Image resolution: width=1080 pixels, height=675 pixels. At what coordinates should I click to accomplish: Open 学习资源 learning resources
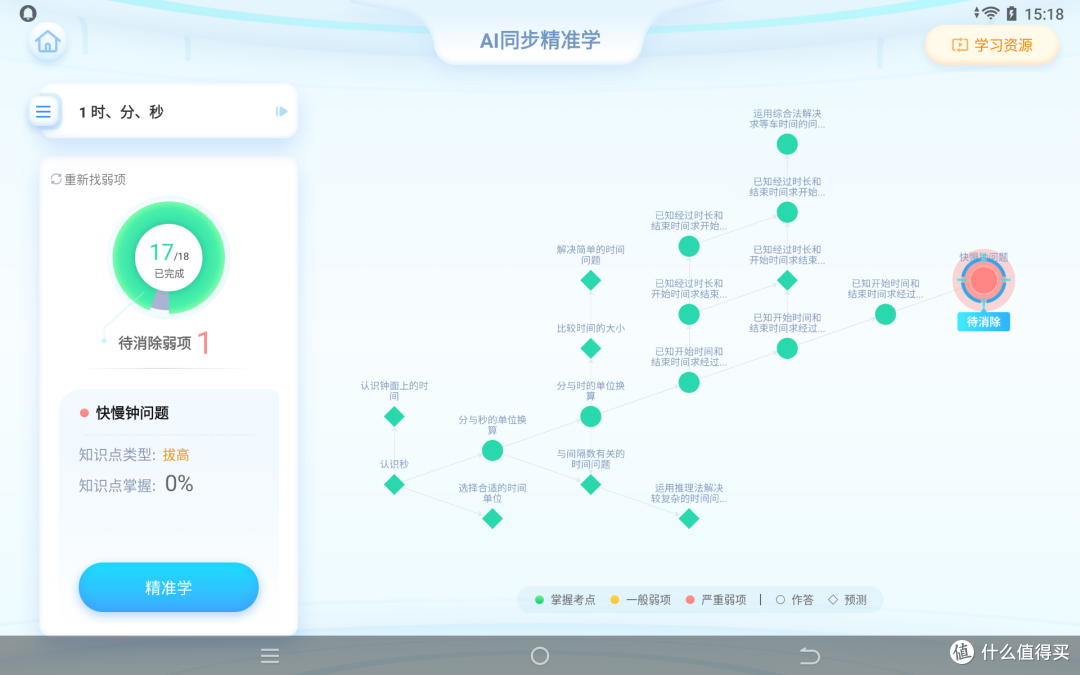(x=992, y=45)
